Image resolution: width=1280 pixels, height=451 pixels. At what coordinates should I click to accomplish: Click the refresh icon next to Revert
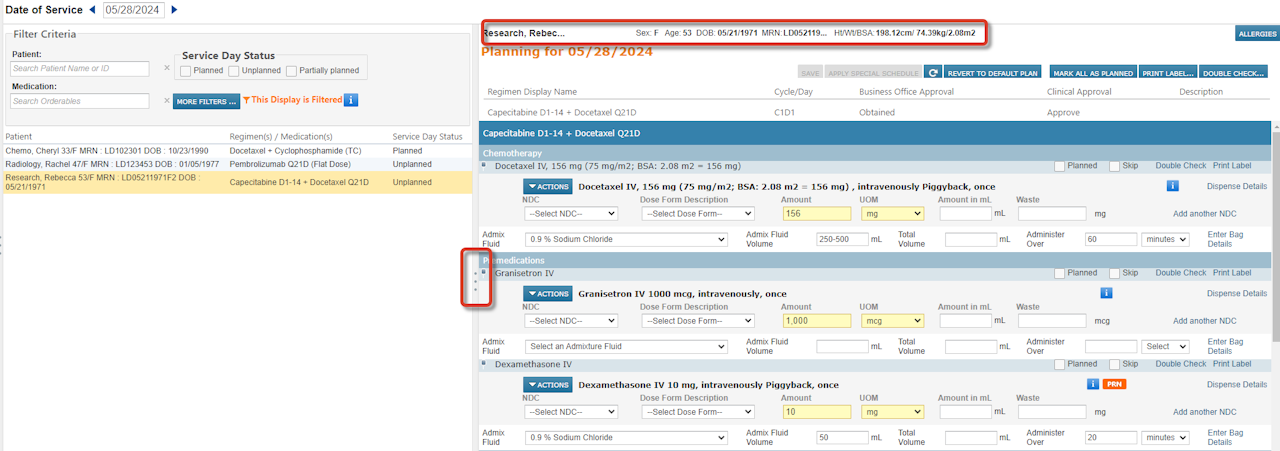pyautogui.click(x=932, y=73)
